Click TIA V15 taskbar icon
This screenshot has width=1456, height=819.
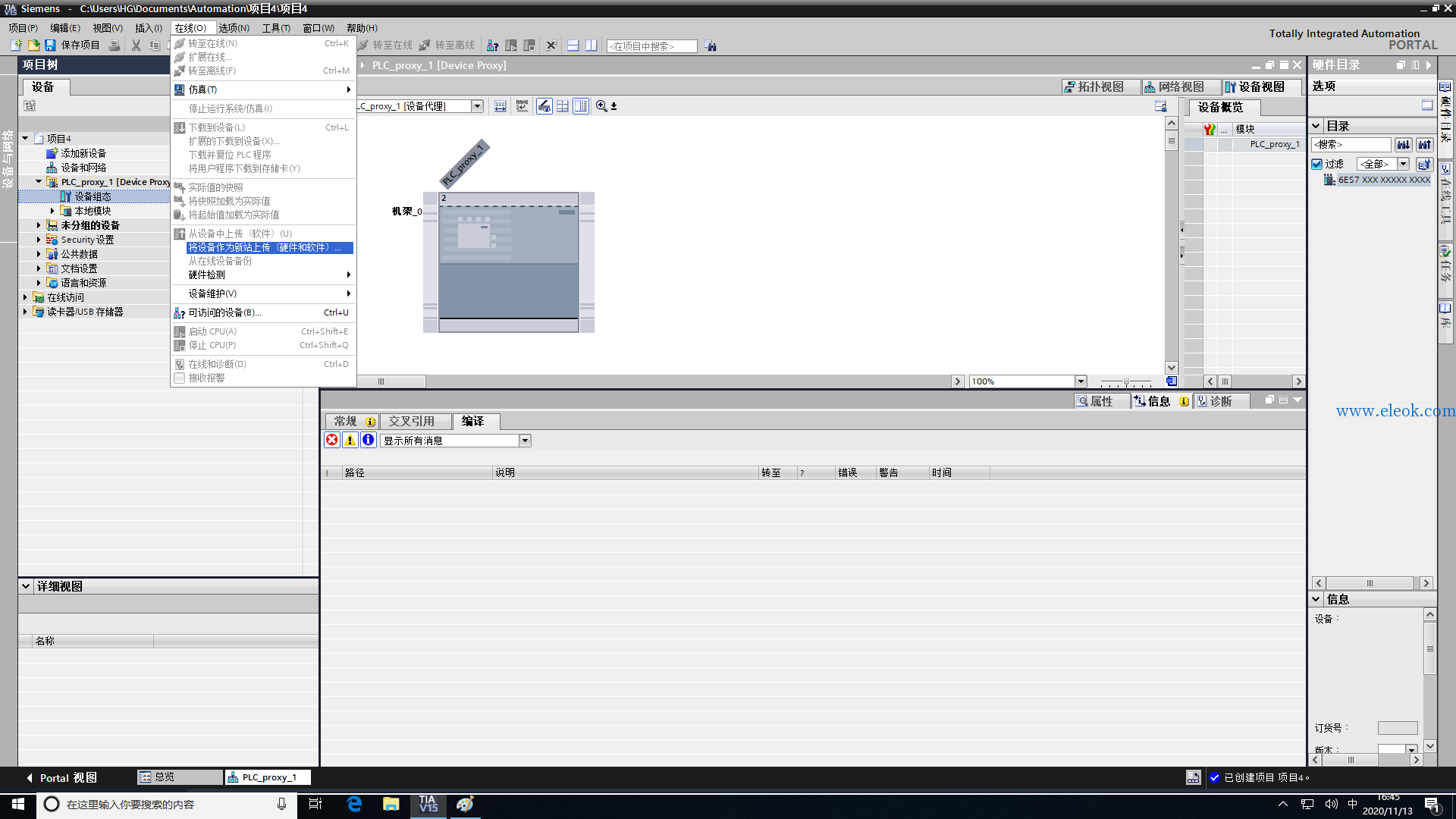pos(428,804)
